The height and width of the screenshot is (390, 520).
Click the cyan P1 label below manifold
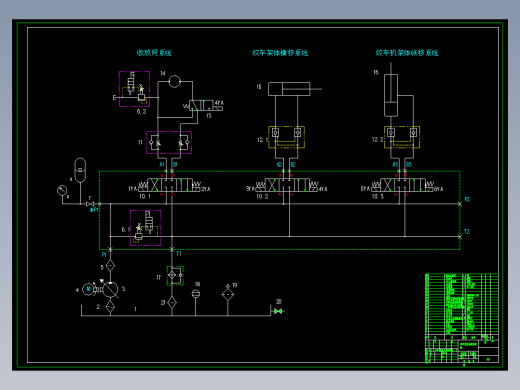(x=104, y=255)
